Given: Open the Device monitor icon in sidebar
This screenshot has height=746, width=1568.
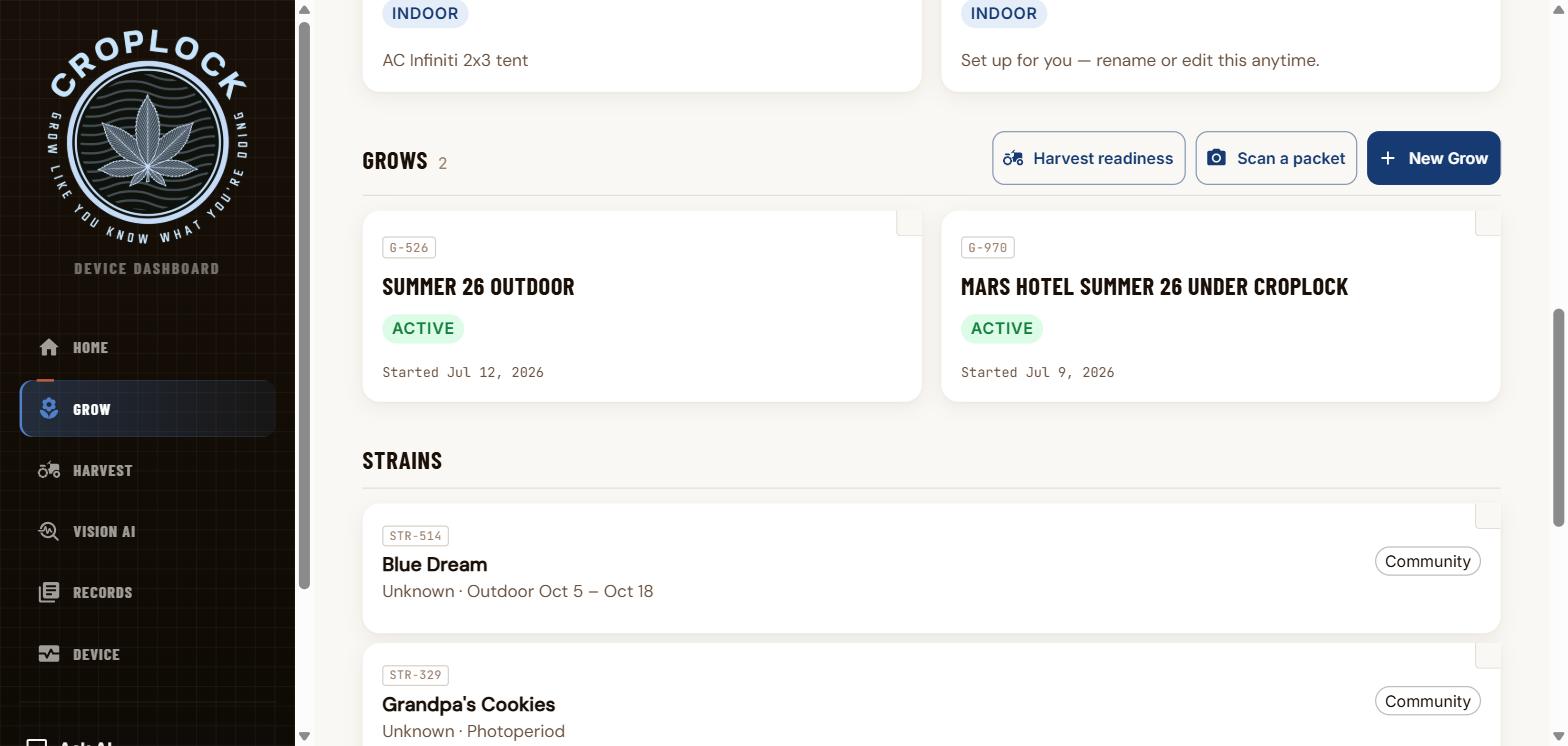Looking at the screenshot, I should 48,654.
